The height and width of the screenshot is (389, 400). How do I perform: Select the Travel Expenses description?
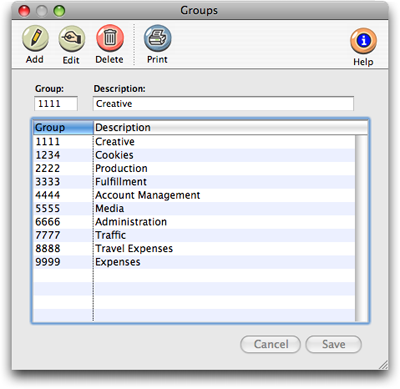[134, 249]
